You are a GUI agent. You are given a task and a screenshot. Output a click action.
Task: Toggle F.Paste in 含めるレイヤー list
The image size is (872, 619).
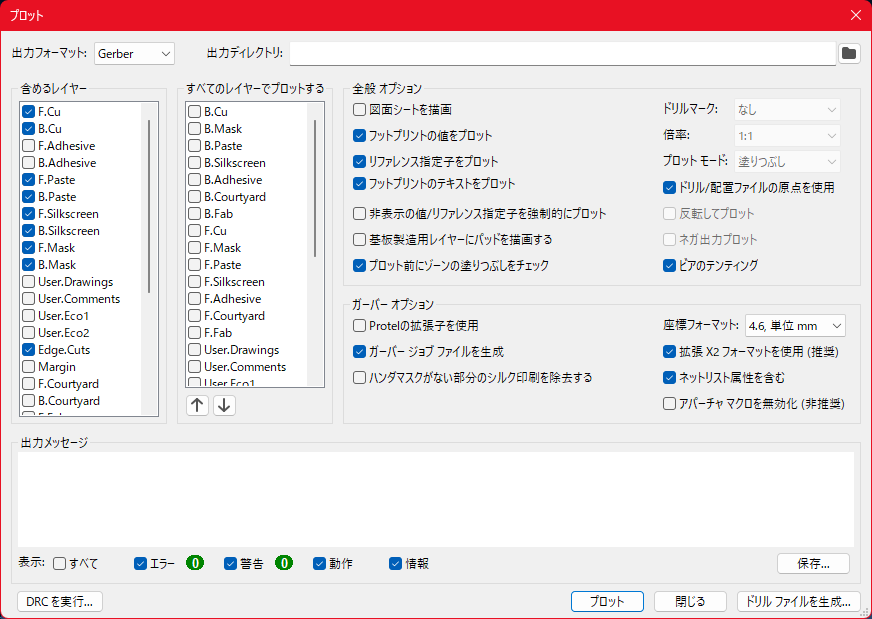point(28,180)
